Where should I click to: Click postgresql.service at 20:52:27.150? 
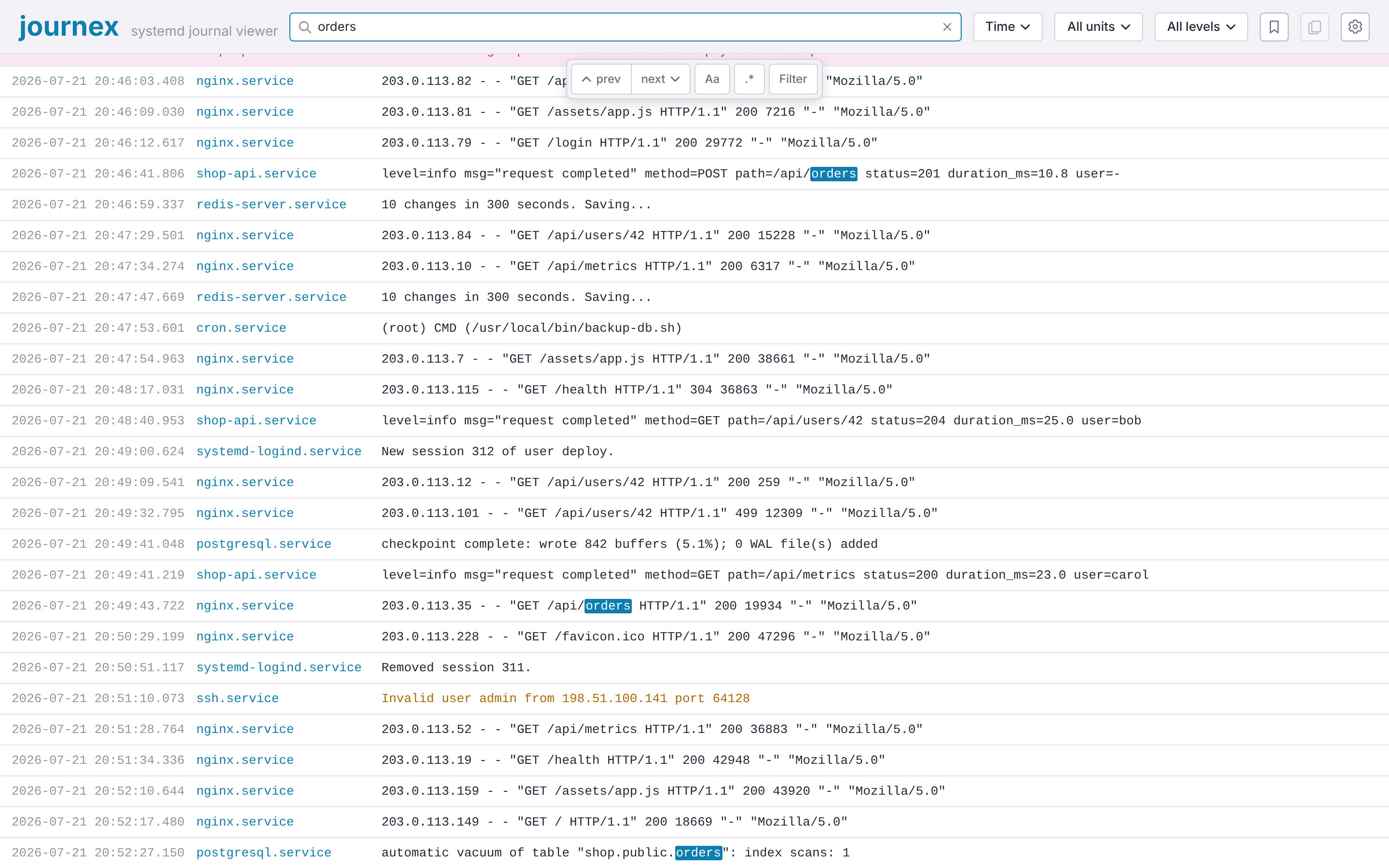[263, 853]
